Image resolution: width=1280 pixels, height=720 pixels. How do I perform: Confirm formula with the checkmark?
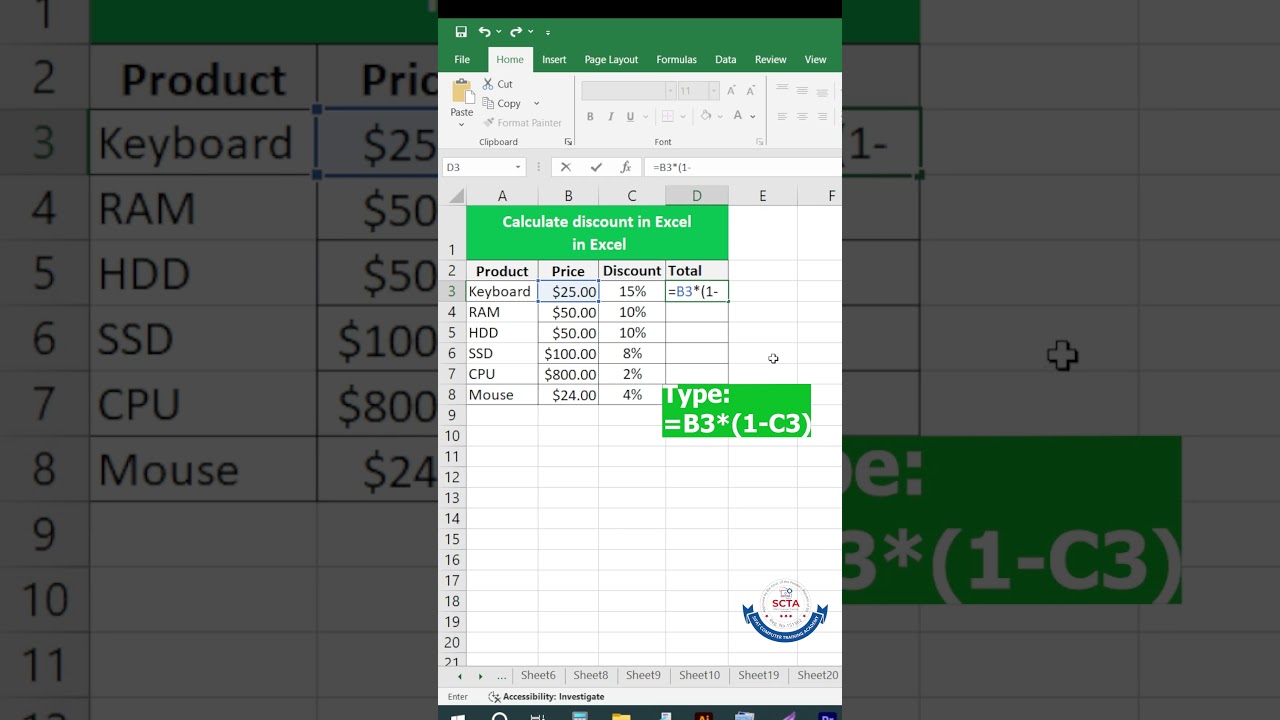coord(596,167)
